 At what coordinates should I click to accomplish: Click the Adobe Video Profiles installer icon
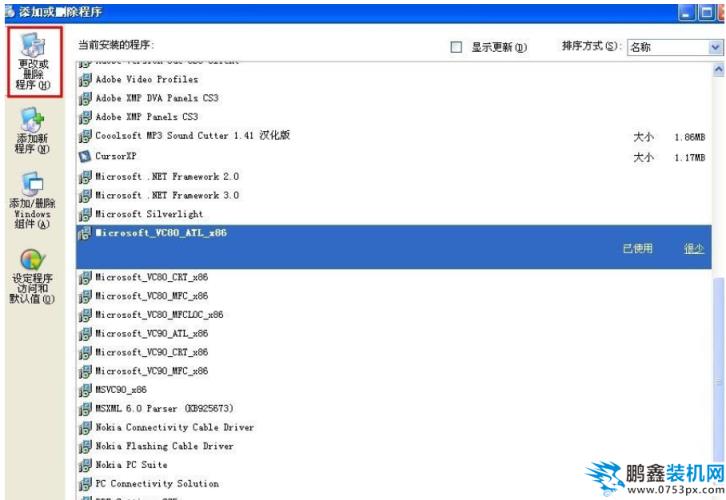coord(85,80)
